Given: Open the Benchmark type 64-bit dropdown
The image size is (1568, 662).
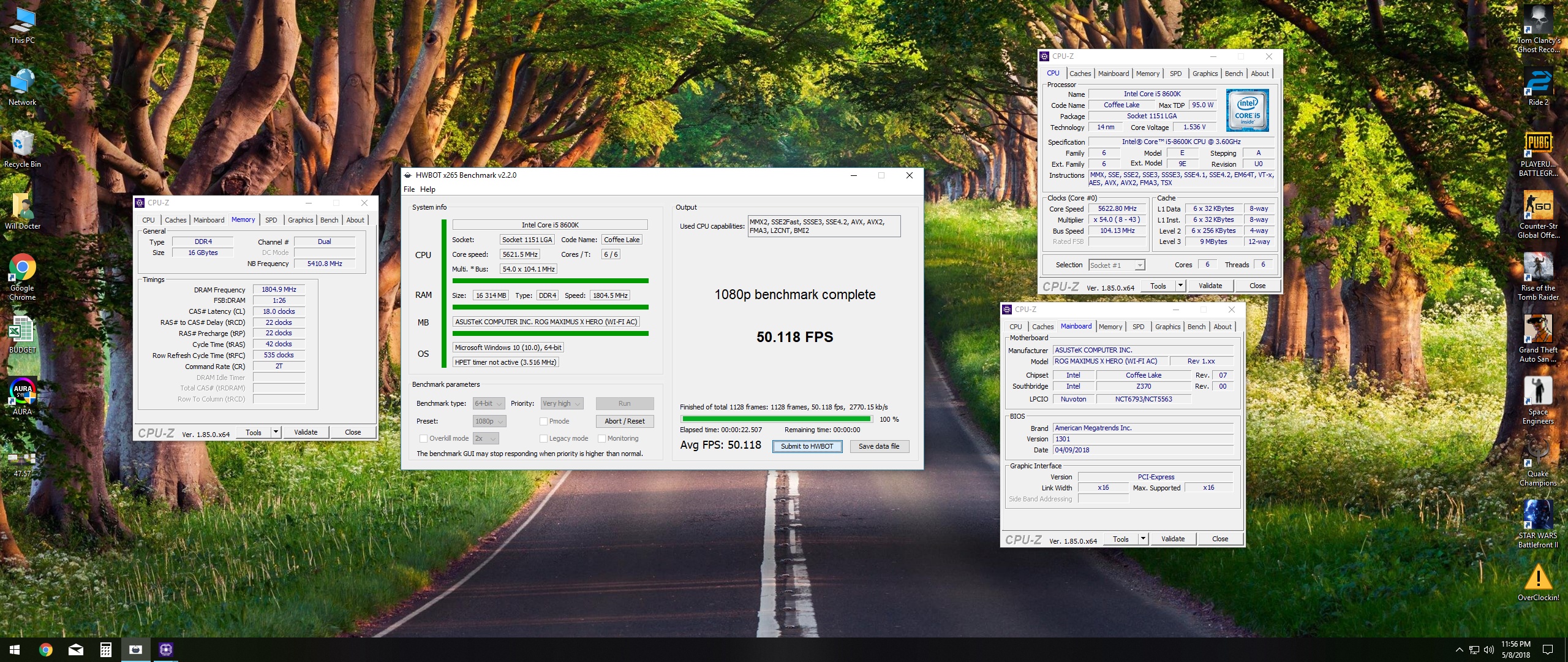Looking at the screenshot, I should coord(489,403).
